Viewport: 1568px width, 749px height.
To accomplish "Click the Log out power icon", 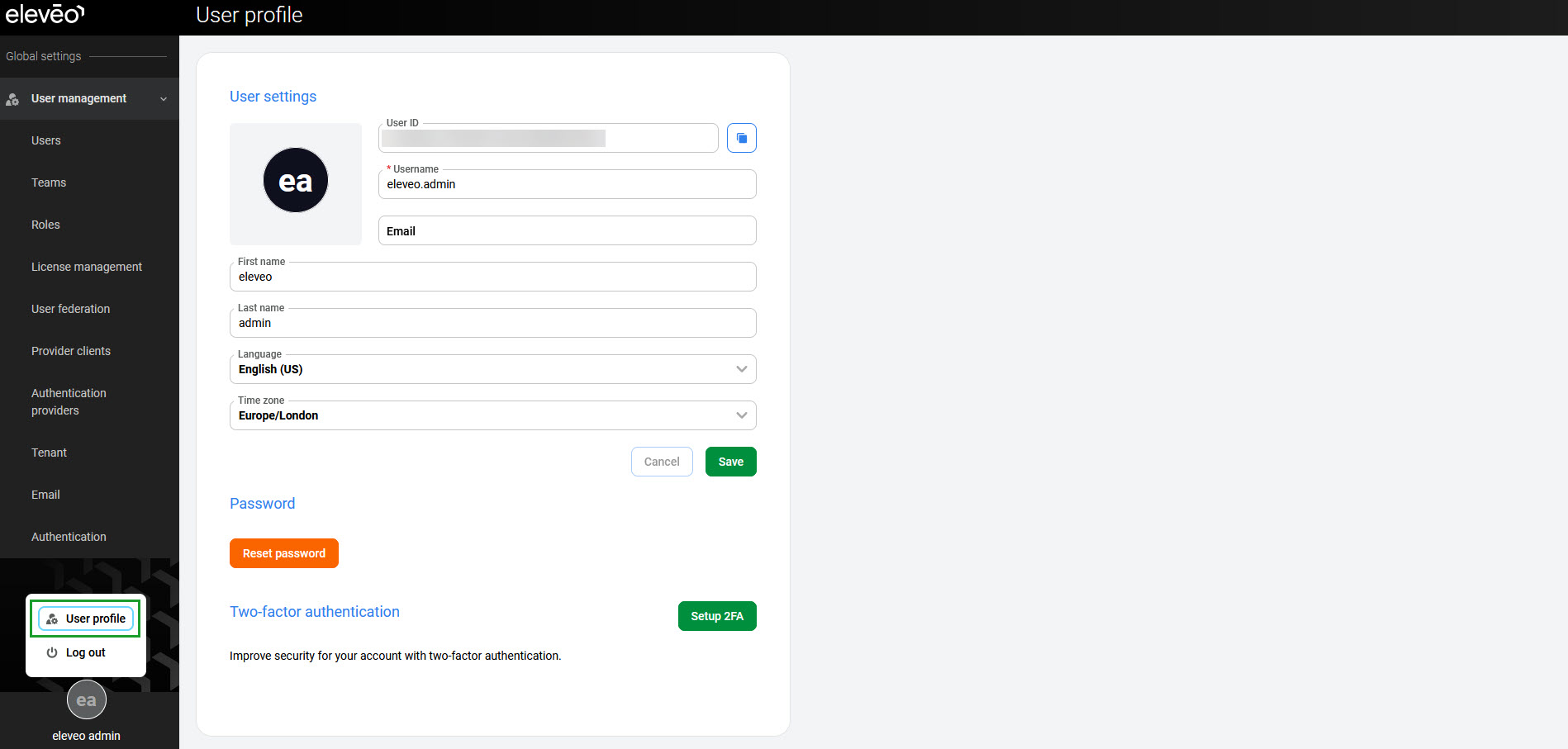I will (52, 652).
